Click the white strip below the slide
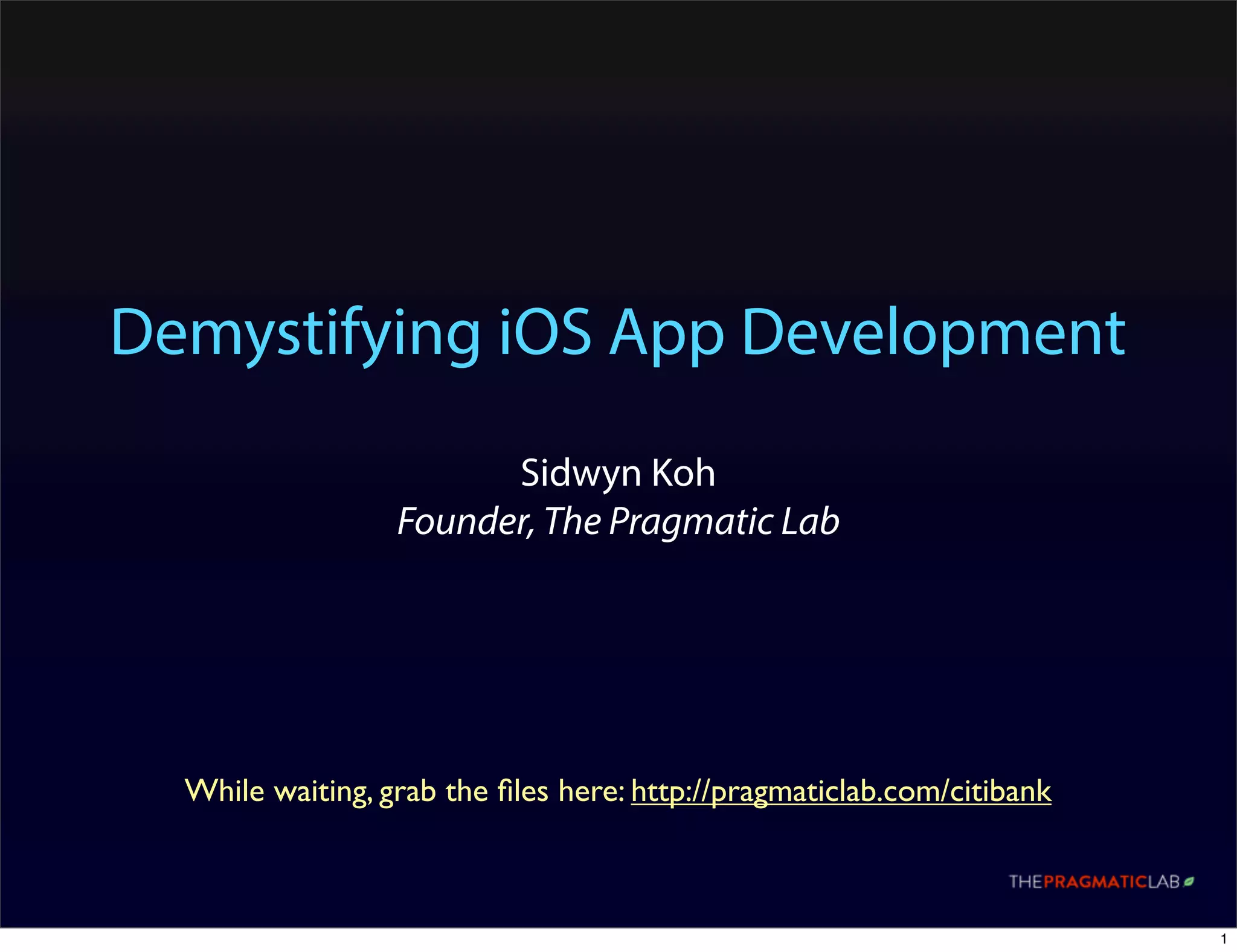The height and width of the screenshot is (952, 1237). click(604, 940)
